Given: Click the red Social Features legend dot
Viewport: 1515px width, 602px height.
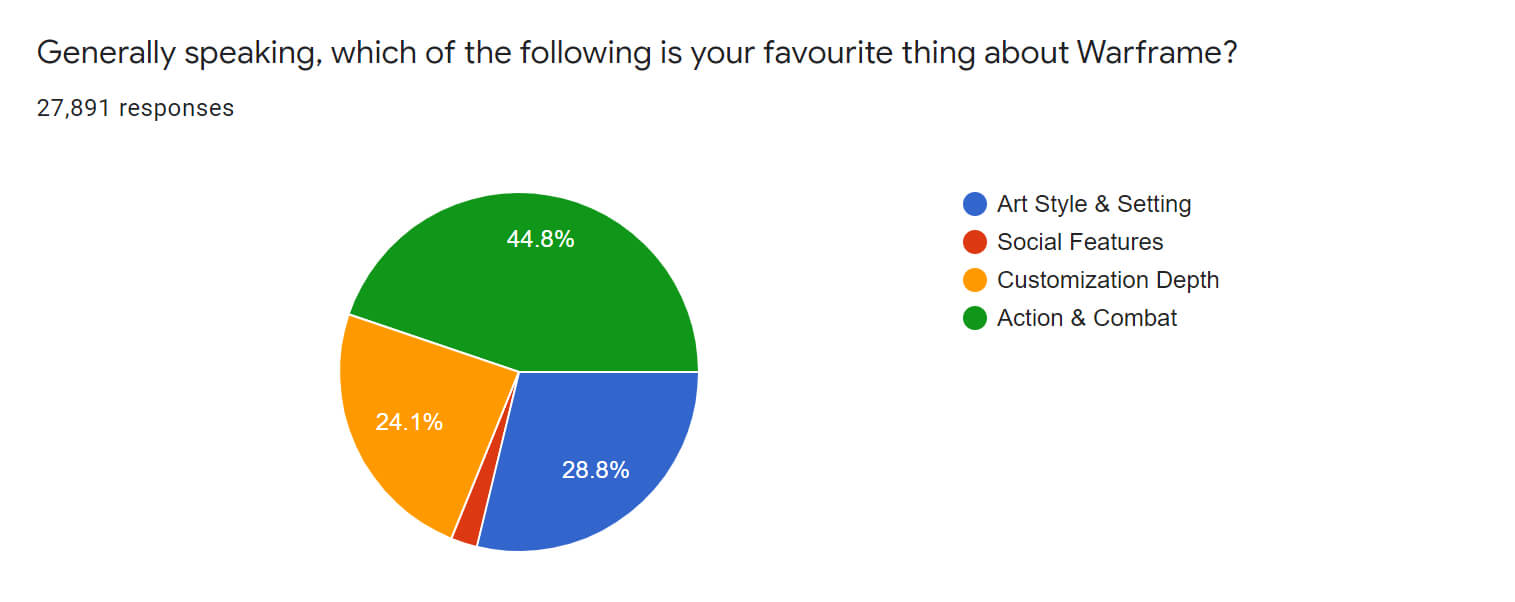Looking at the screenshot, I should [x=974, y=242].
